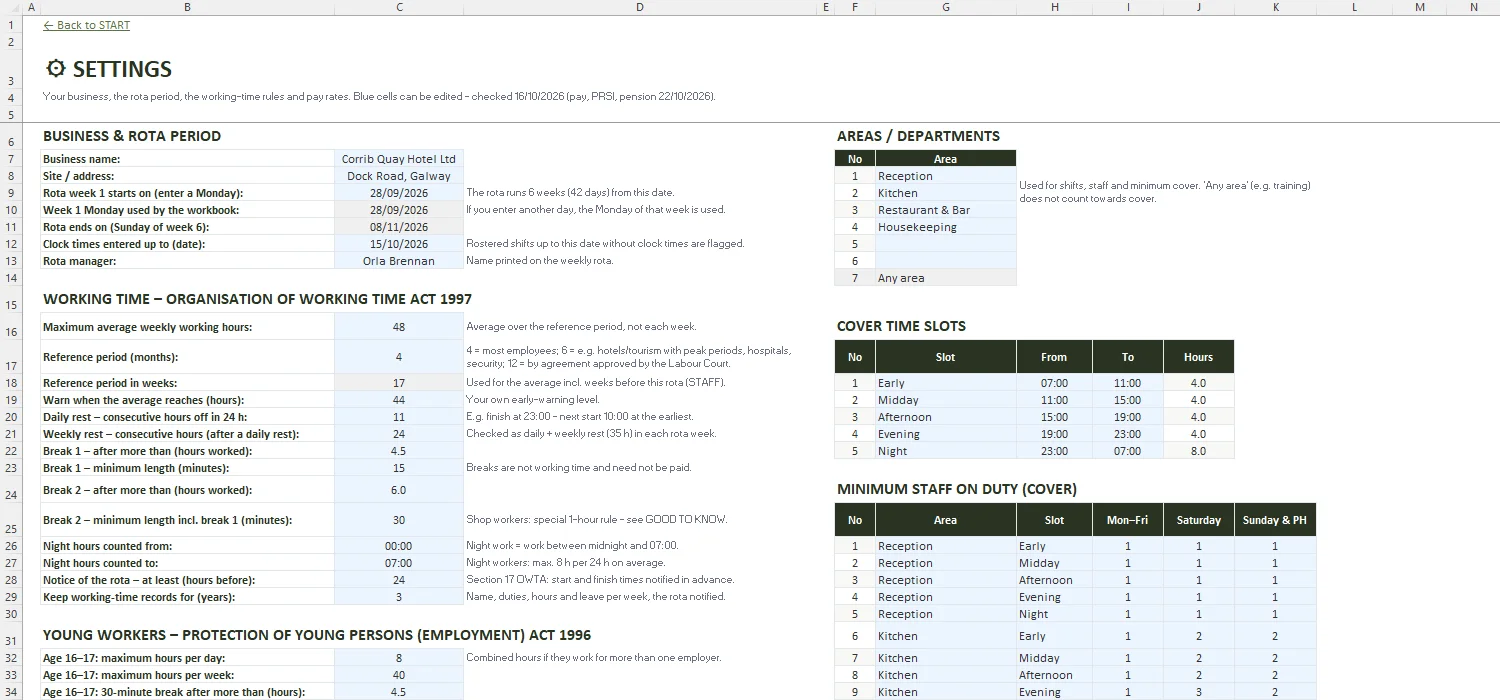Click the Sunday & PH column header
Image resolution: width=1500 pixels, height=700 pixels.
pyautogui.click(x=1275, y=520)
